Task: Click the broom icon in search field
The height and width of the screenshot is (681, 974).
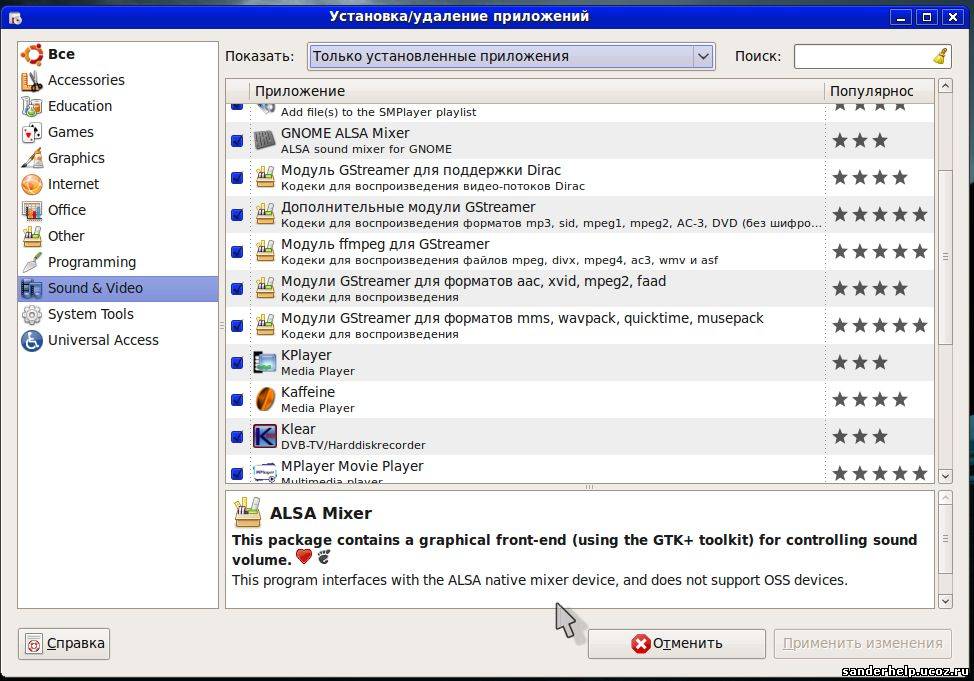Action: [939, 56]
